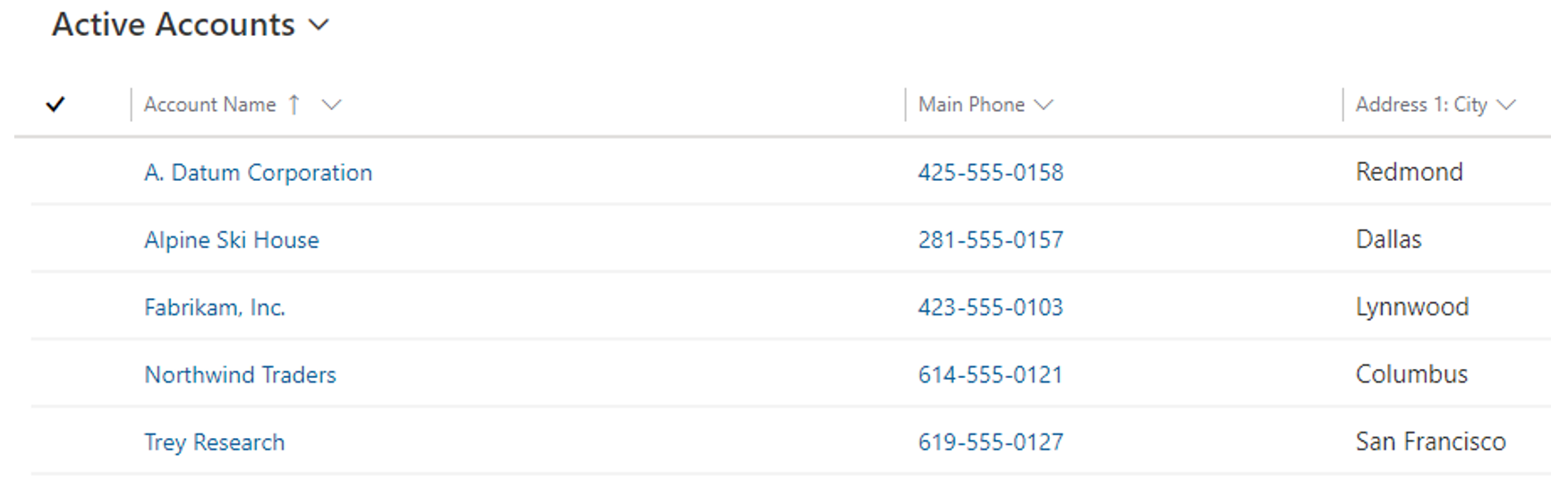Viewport: 1568px width, 498px height.
Task: Select the Redmond city cell
Action: coord(1410,172)
